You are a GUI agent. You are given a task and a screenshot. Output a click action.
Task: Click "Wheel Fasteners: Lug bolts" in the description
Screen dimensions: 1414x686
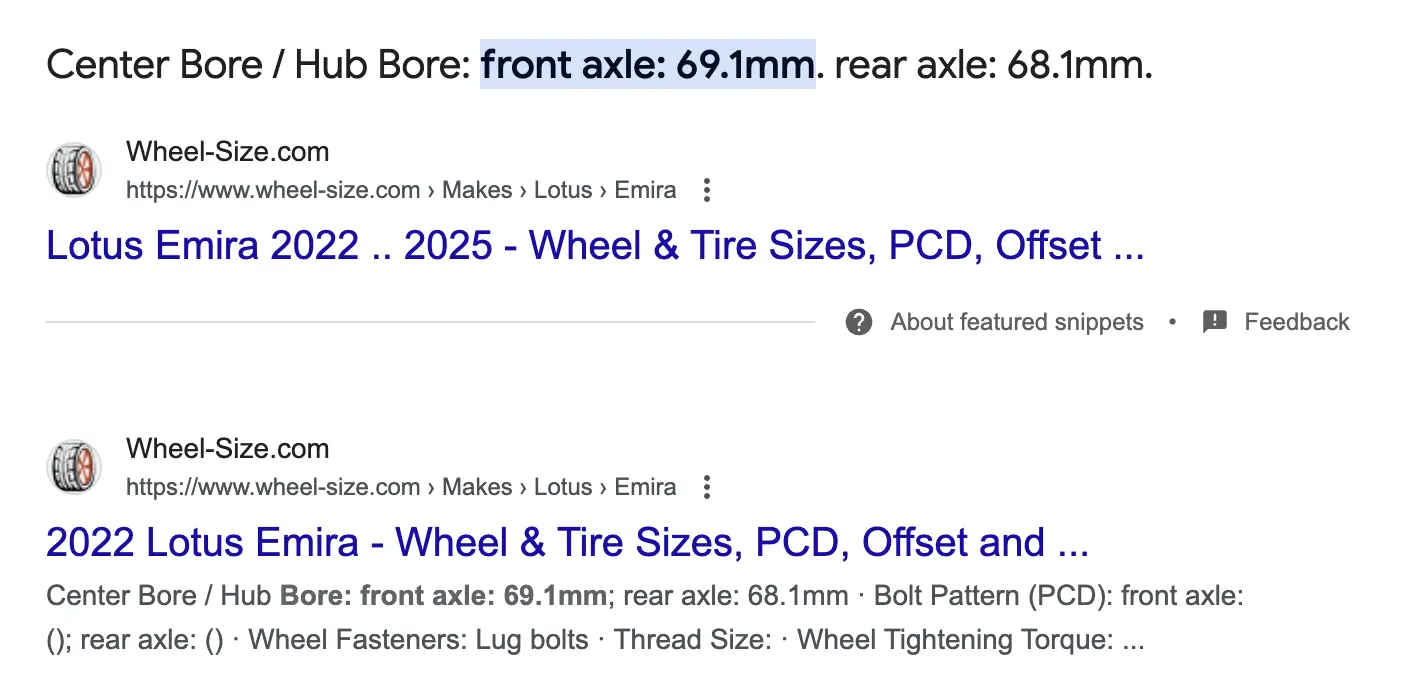(x=418, y=640)
